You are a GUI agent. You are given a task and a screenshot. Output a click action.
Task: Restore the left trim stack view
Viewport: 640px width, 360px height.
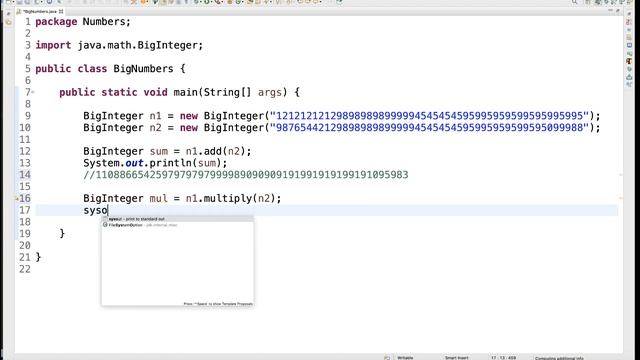tap(8, 14)
